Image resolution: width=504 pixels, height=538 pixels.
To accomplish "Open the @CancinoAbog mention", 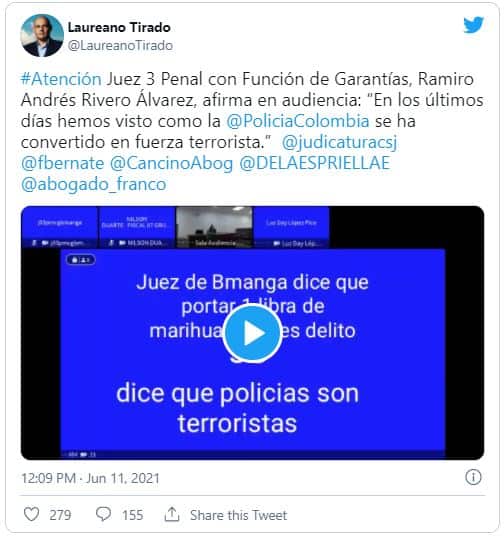I will 172,163.
